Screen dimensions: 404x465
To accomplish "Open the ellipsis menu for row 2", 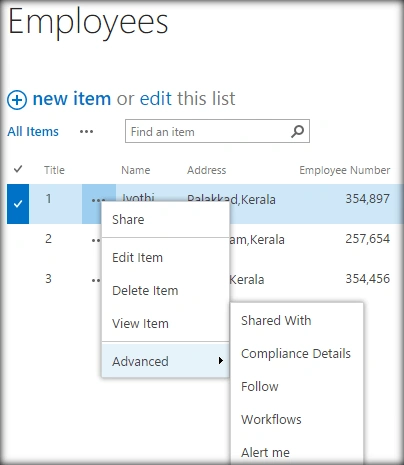I will point(96,240).
